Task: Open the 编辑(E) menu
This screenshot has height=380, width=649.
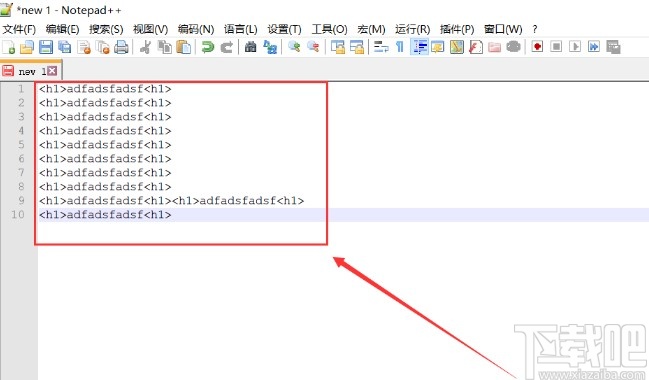Action: click(x=62, y=29)
